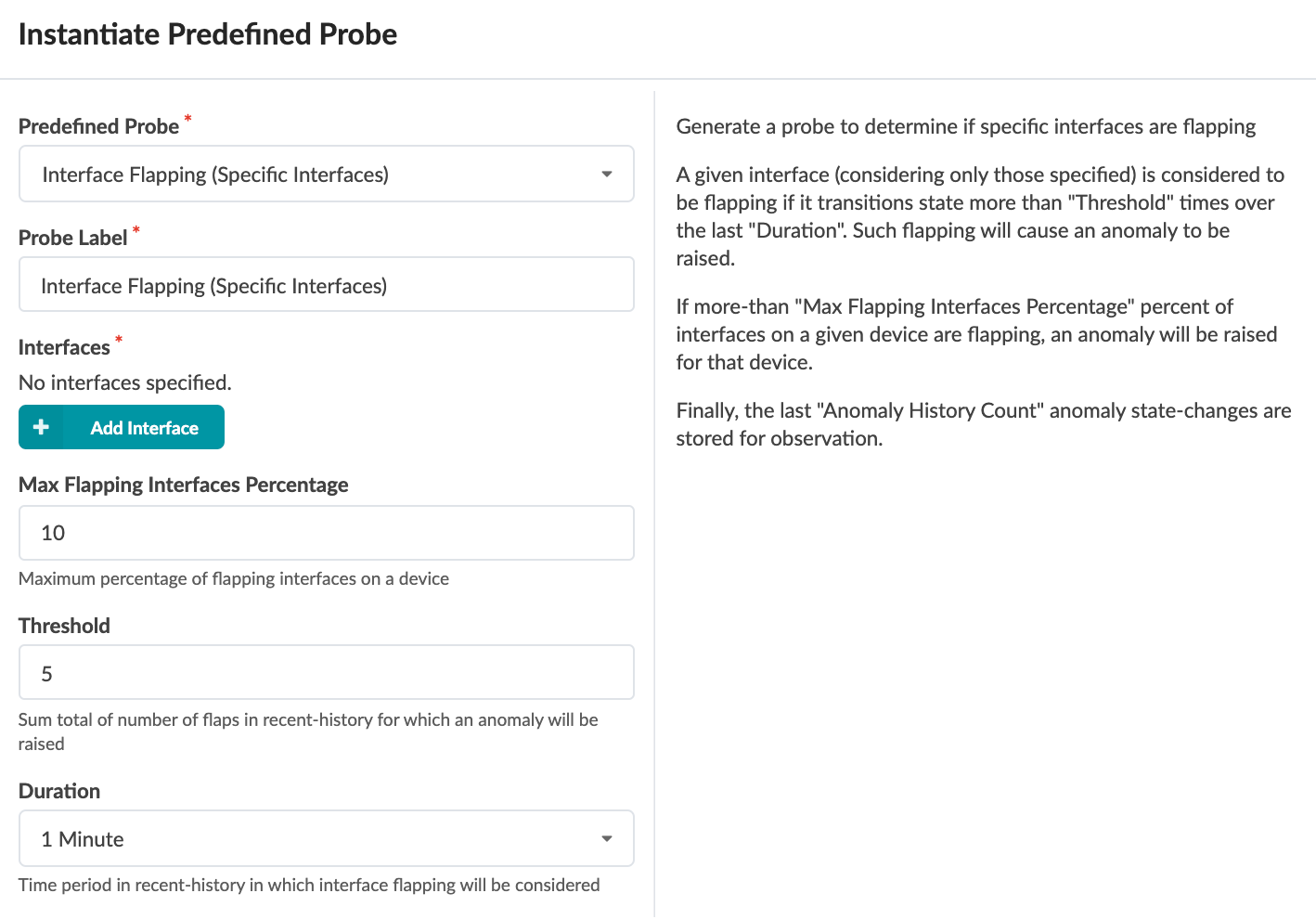Focus the Probe Label text field
This screenshot has width=1316, height=919.
(x=326, y=285)
